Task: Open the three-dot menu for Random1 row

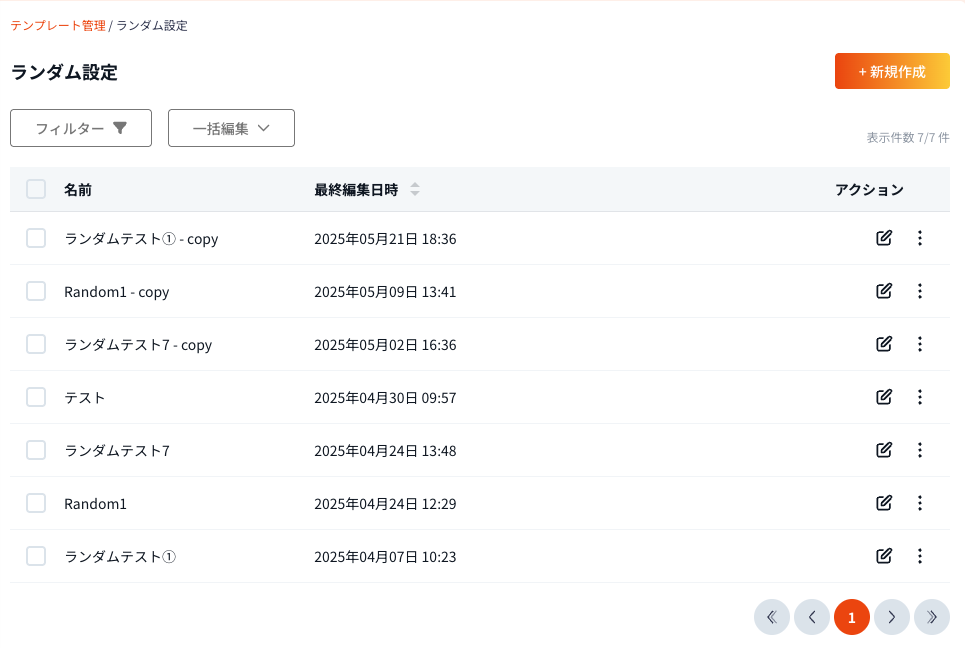Action: coord(920,503)
